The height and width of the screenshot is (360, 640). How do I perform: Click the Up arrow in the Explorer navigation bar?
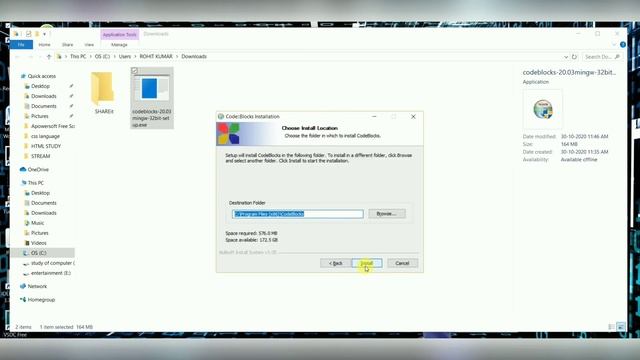[x=49, y=57]
